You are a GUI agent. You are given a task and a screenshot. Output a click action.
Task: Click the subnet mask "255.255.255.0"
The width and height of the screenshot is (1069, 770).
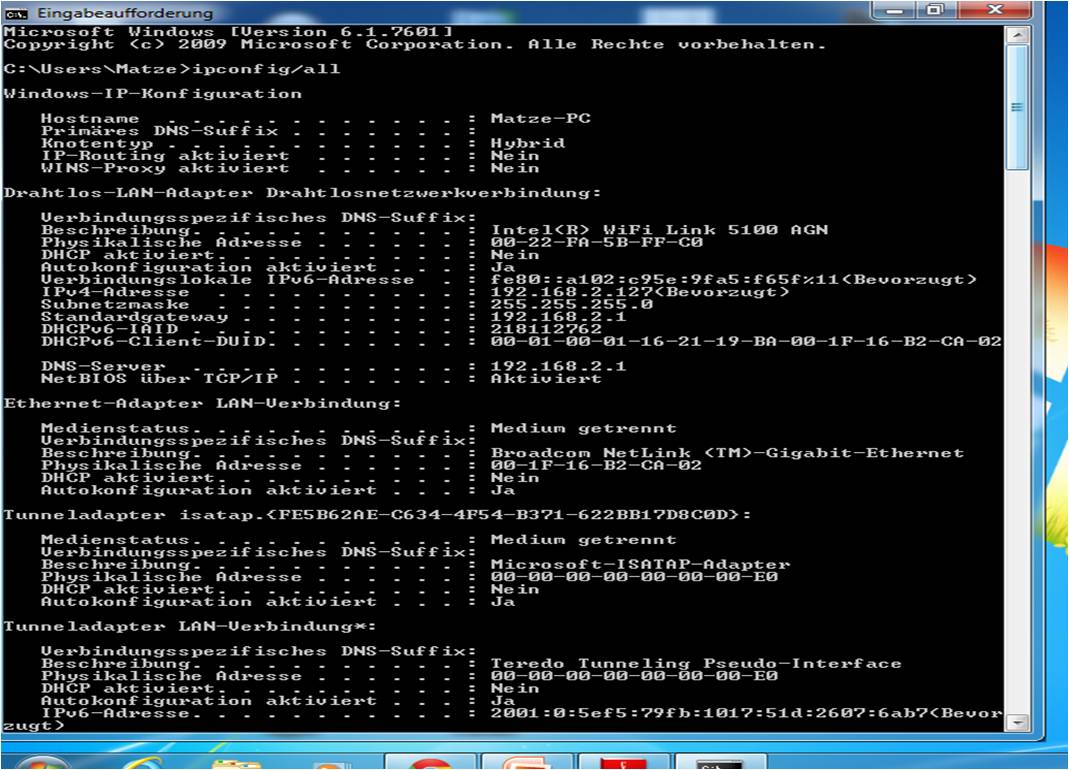pyautogui.click(x=572, y=304)
